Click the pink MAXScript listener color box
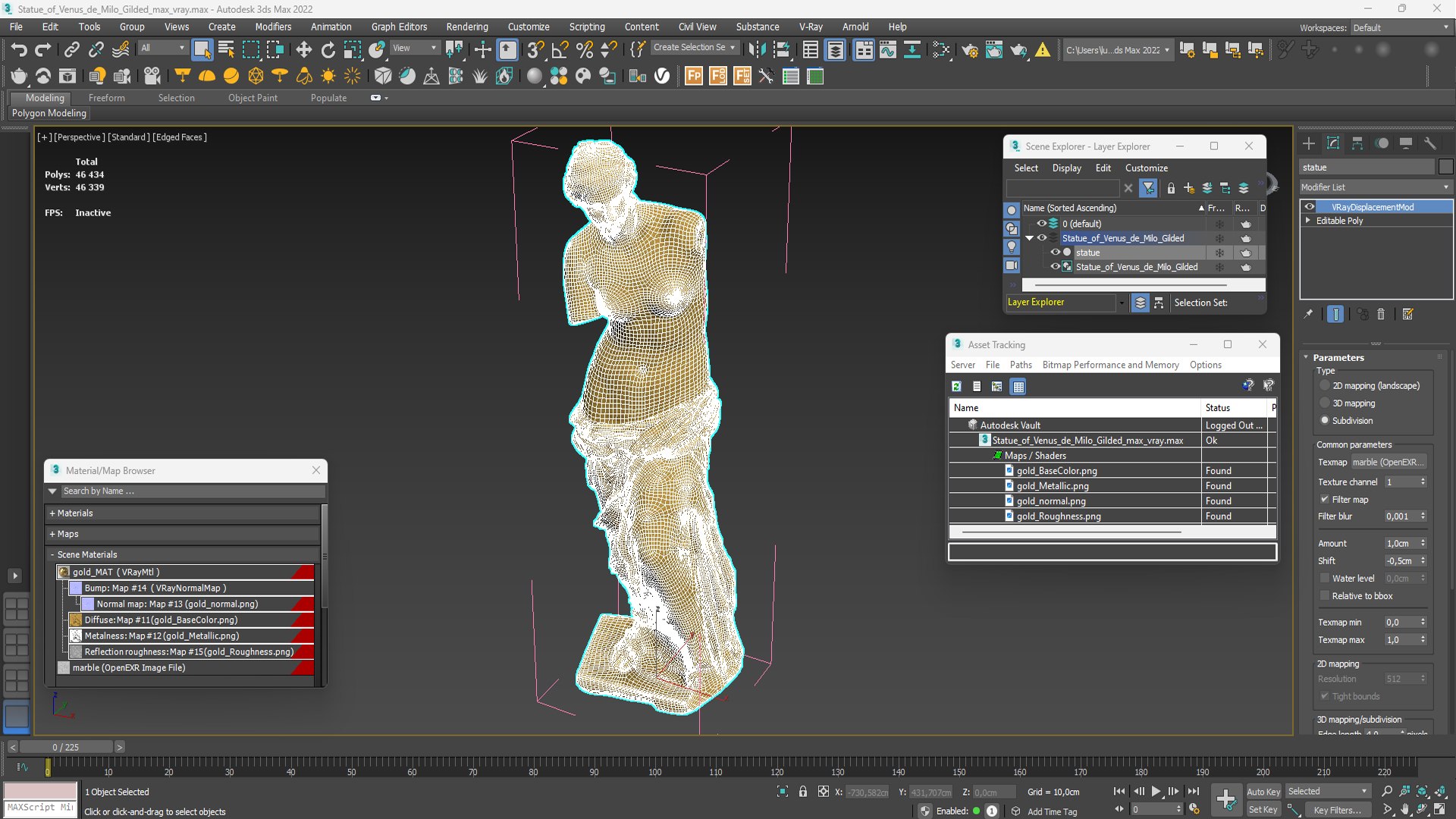This screenshot has width=1456, height=819. 40,791
